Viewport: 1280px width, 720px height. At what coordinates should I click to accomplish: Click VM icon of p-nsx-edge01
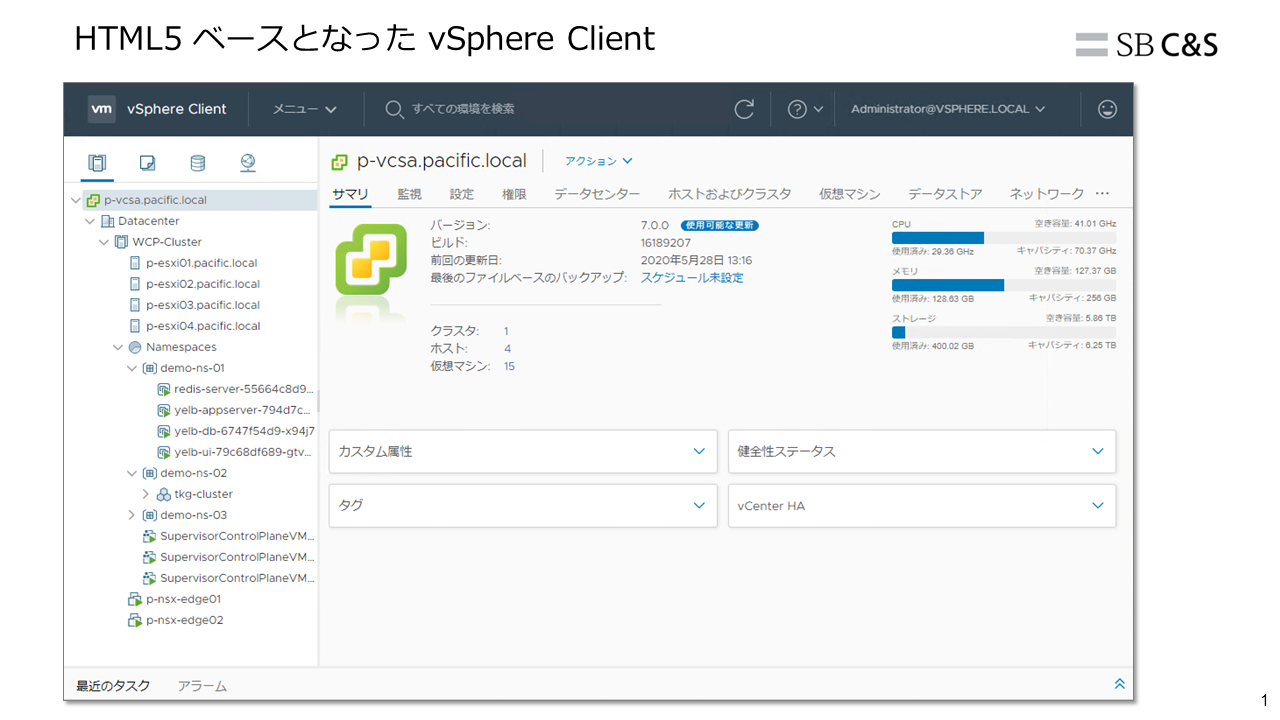pyautogui.click(x=135, y=599)
